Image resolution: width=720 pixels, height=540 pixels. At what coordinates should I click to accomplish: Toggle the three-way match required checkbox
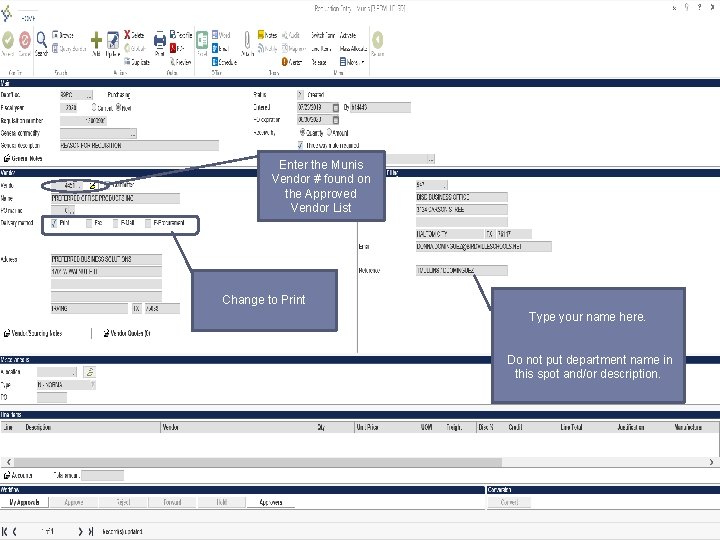pyautogui.click(x=300, y=145)
